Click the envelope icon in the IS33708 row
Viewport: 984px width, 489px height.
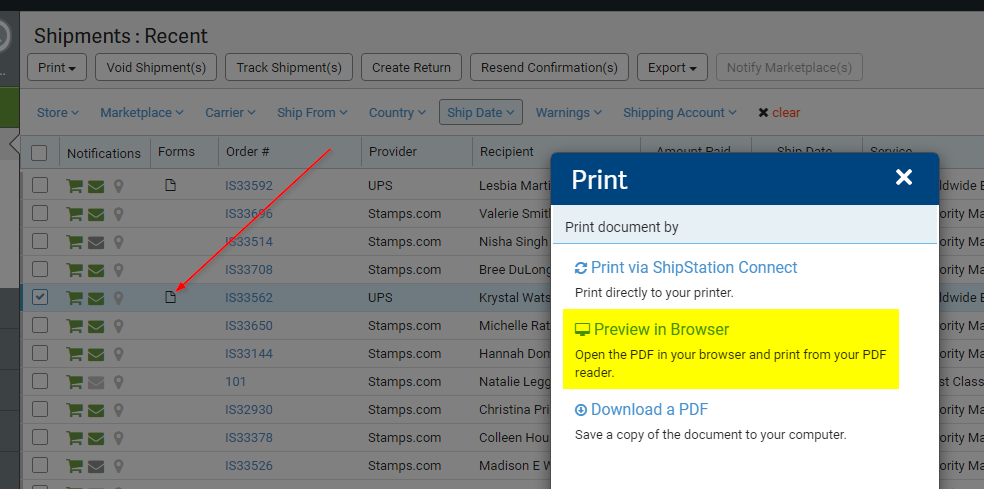(x=95, y=270)
